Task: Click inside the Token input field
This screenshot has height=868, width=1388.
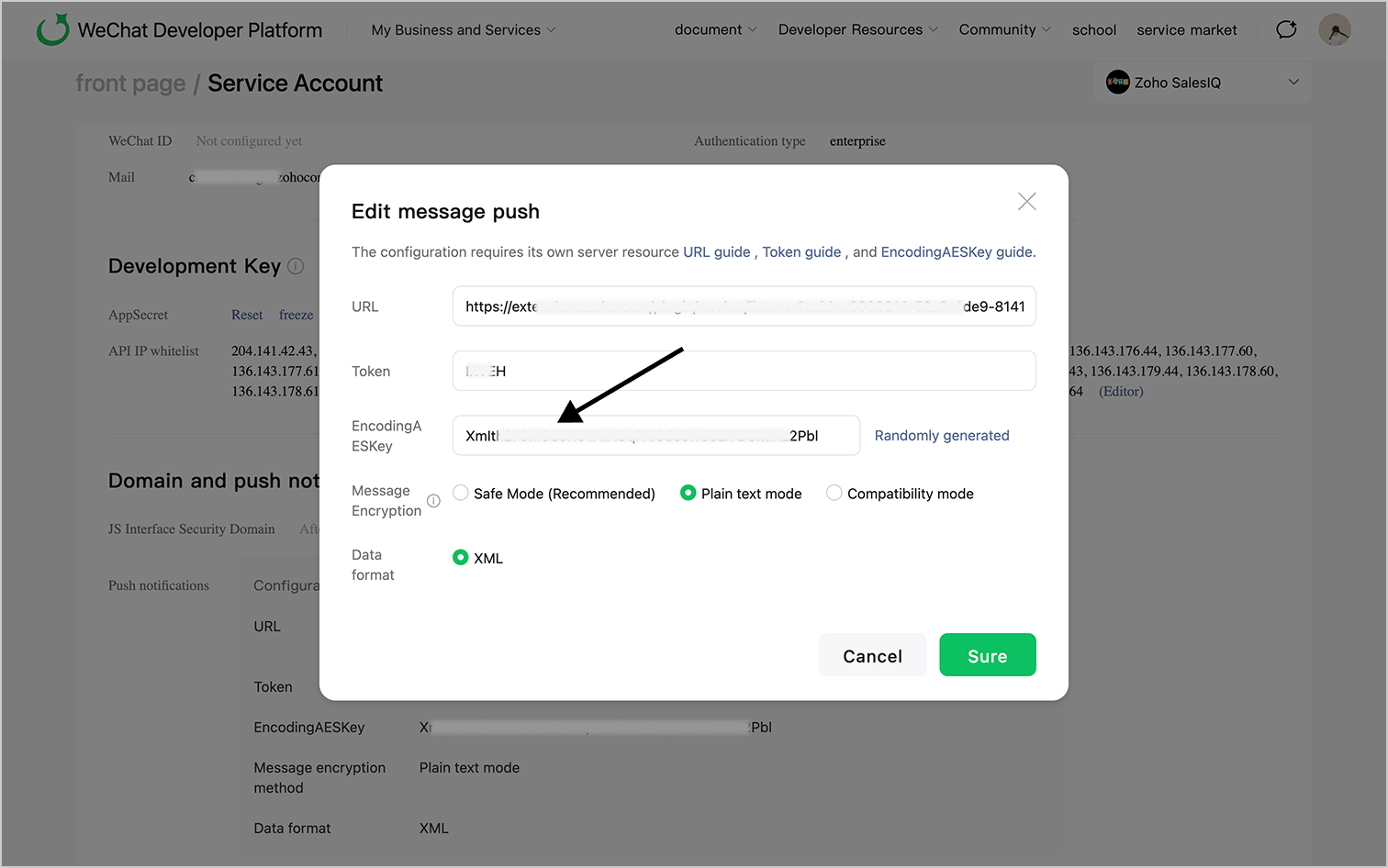Action: (x=744, y=372)
